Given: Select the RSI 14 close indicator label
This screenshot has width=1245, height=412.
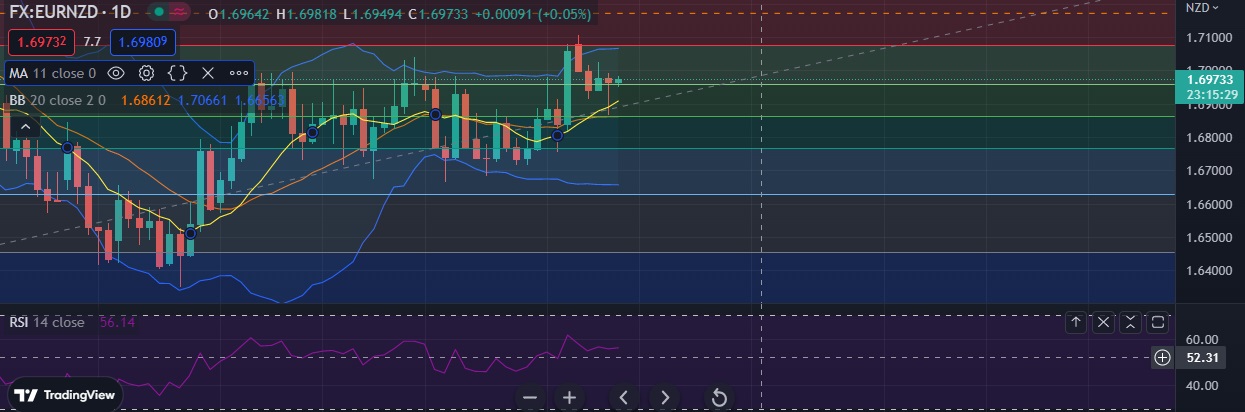Looking at the screenshot, I should 47,322.
